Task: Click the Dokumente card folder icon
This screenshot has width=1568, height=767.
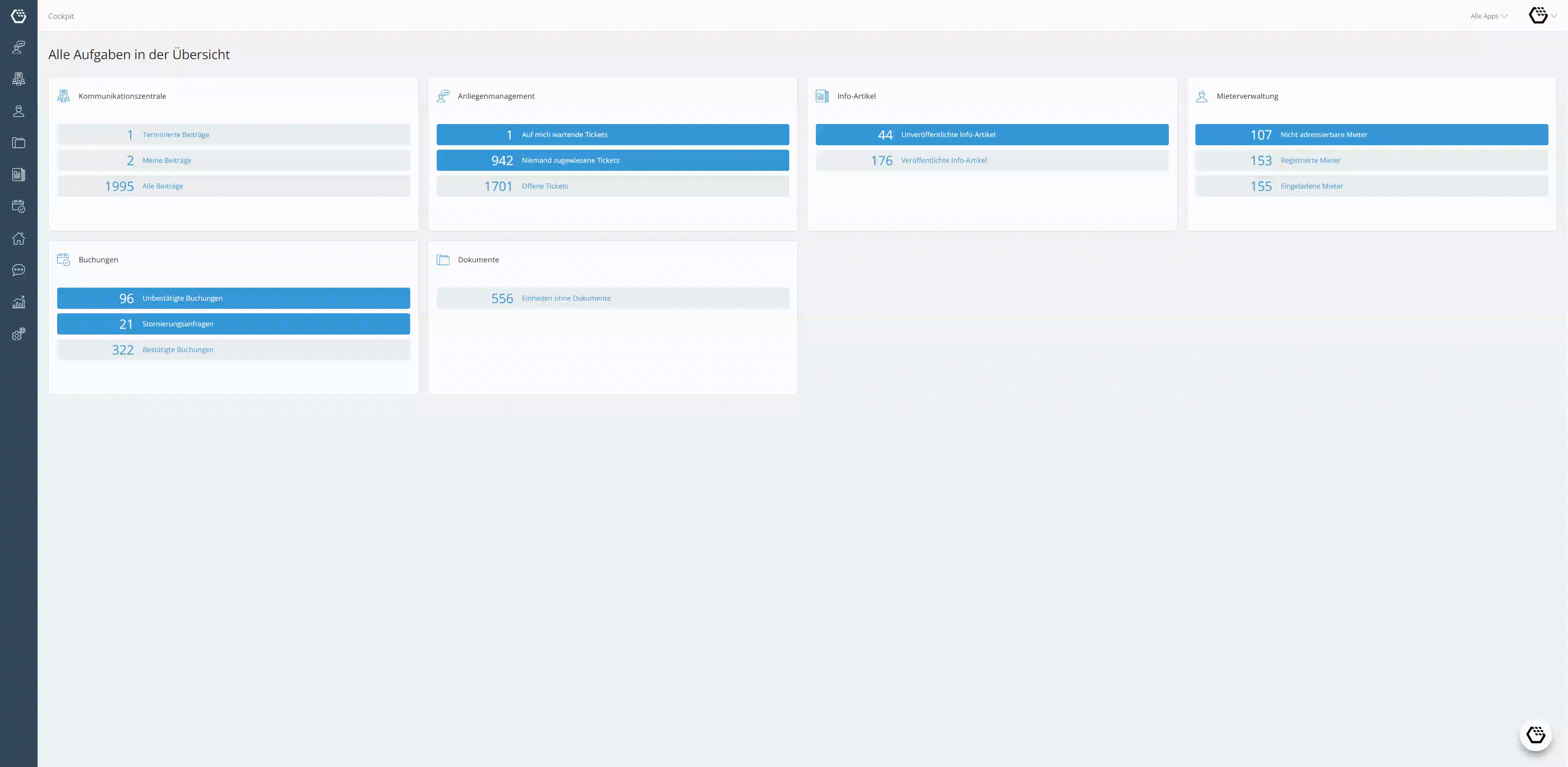Action: (443, 260)
